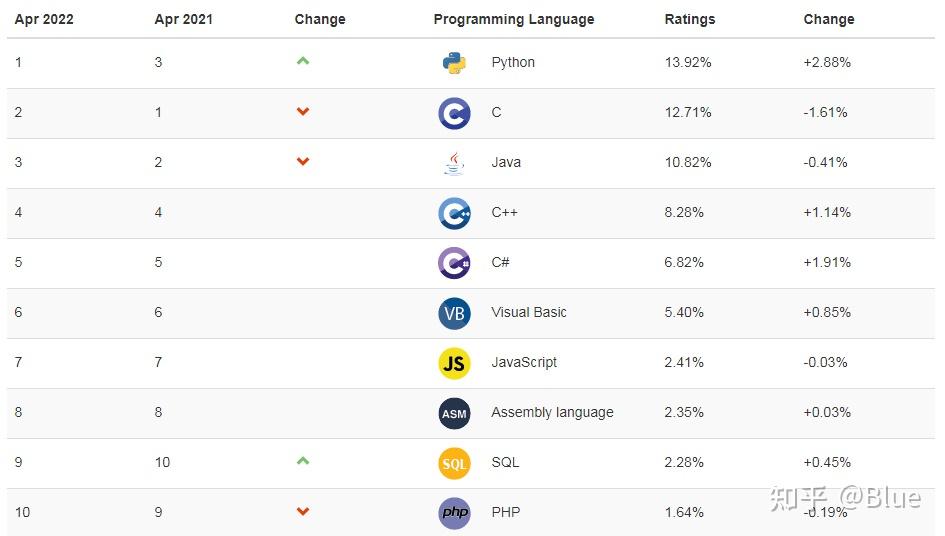Click the C++ logo icon
This screenshot has height=536, width=945.
[454, 213]
